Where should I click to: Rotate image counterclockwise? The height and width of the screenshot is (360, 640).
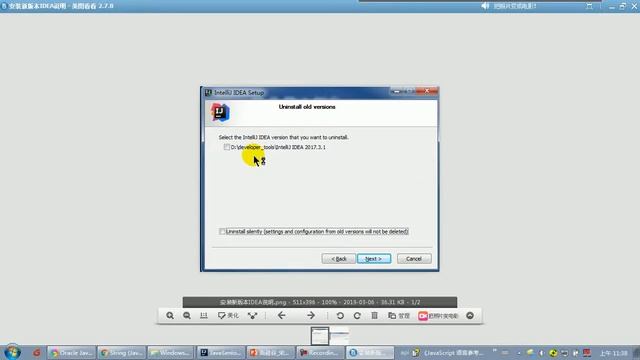point(340,316)
